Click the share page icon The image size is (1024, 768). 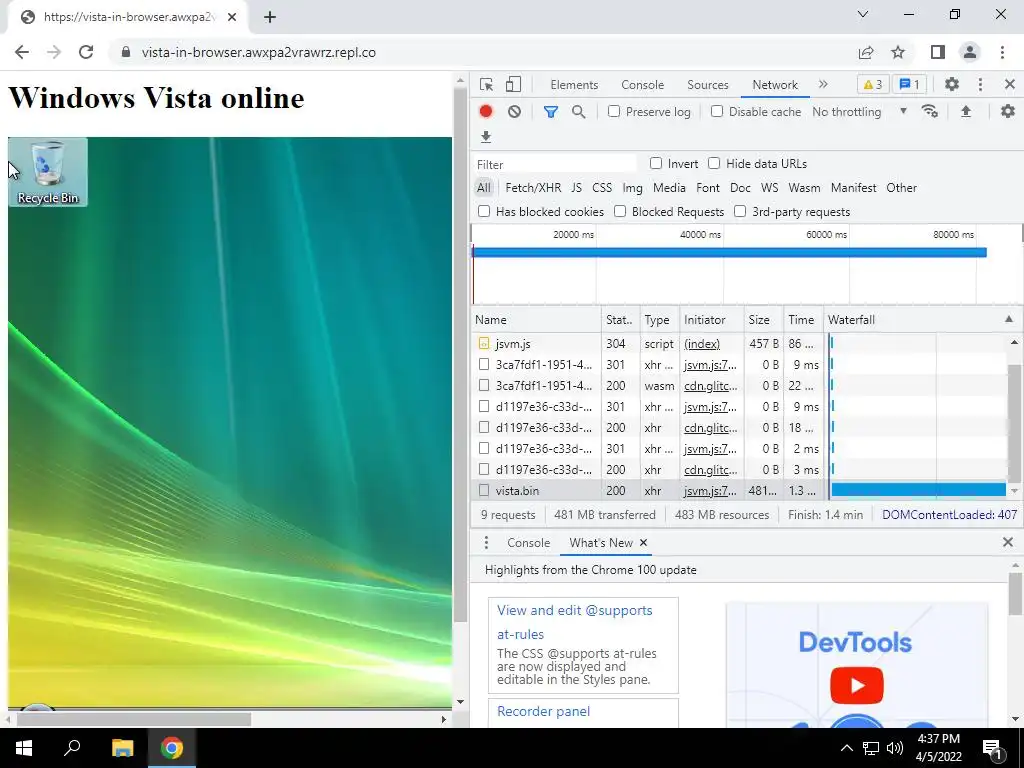point(866,52)
